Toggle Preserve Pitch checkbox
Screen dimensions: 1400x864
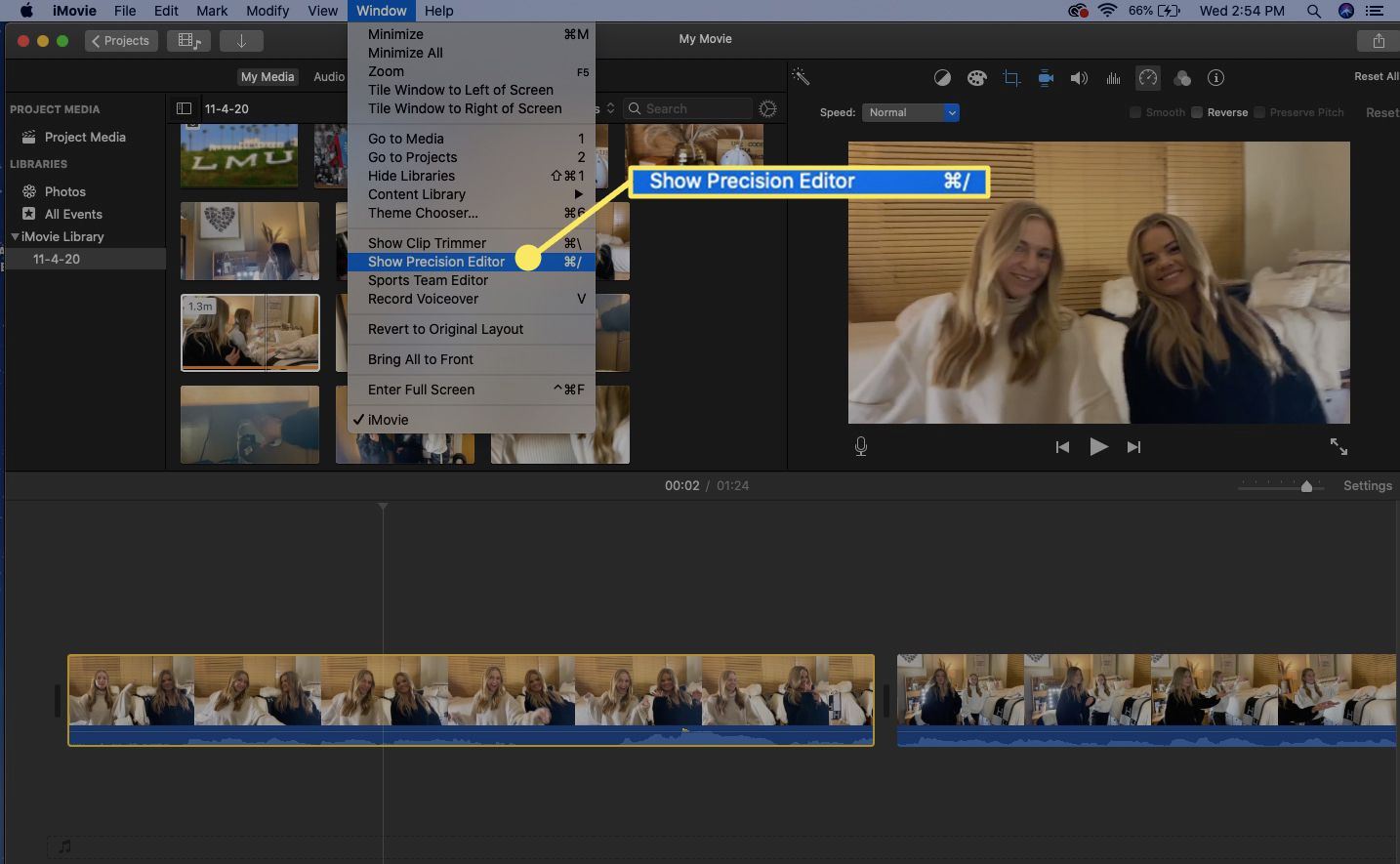click(1259, 112)
